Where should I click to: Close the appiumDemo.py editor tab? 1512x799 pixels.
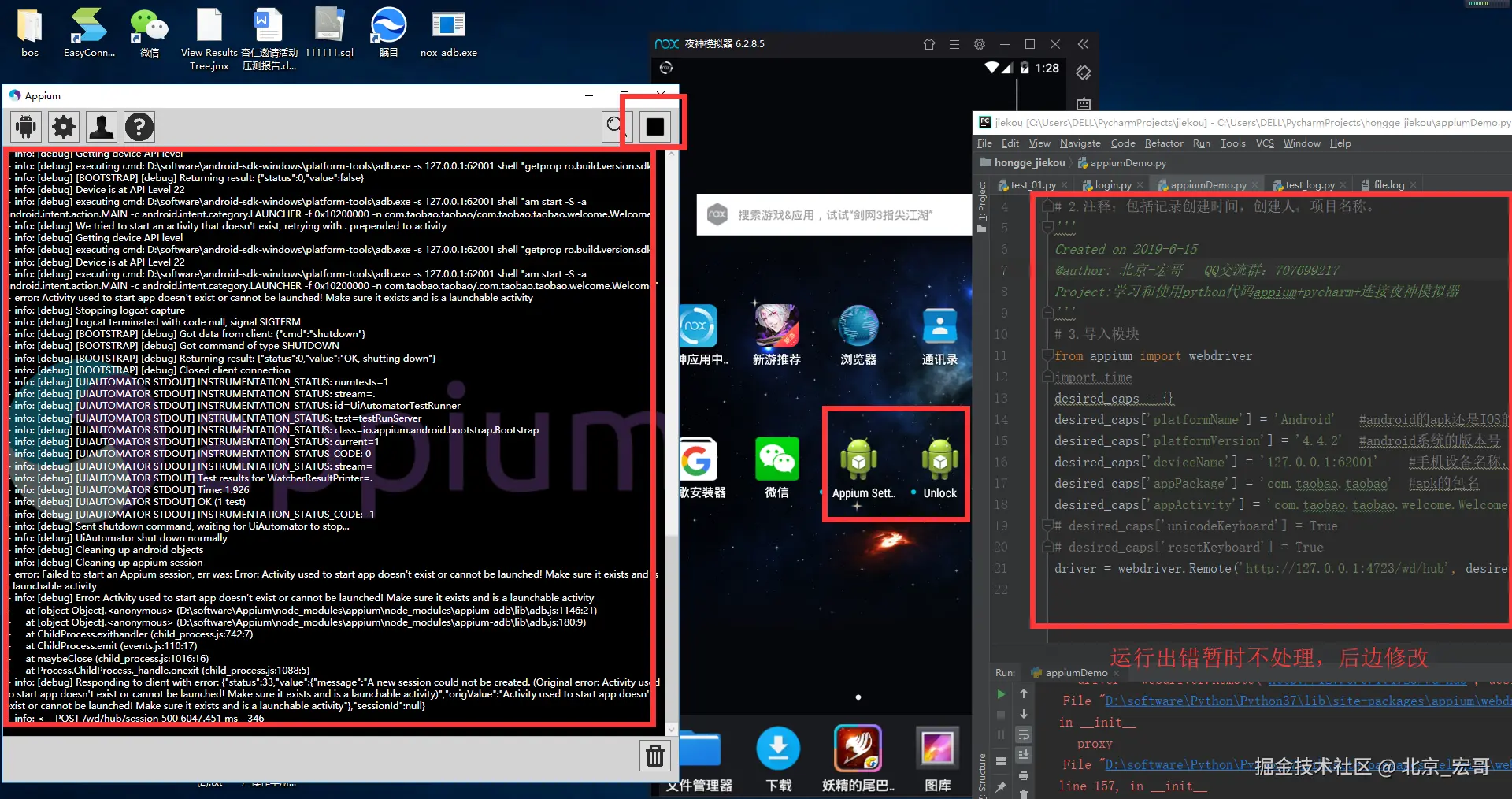pyautogui.click(x=1255, y=185)
